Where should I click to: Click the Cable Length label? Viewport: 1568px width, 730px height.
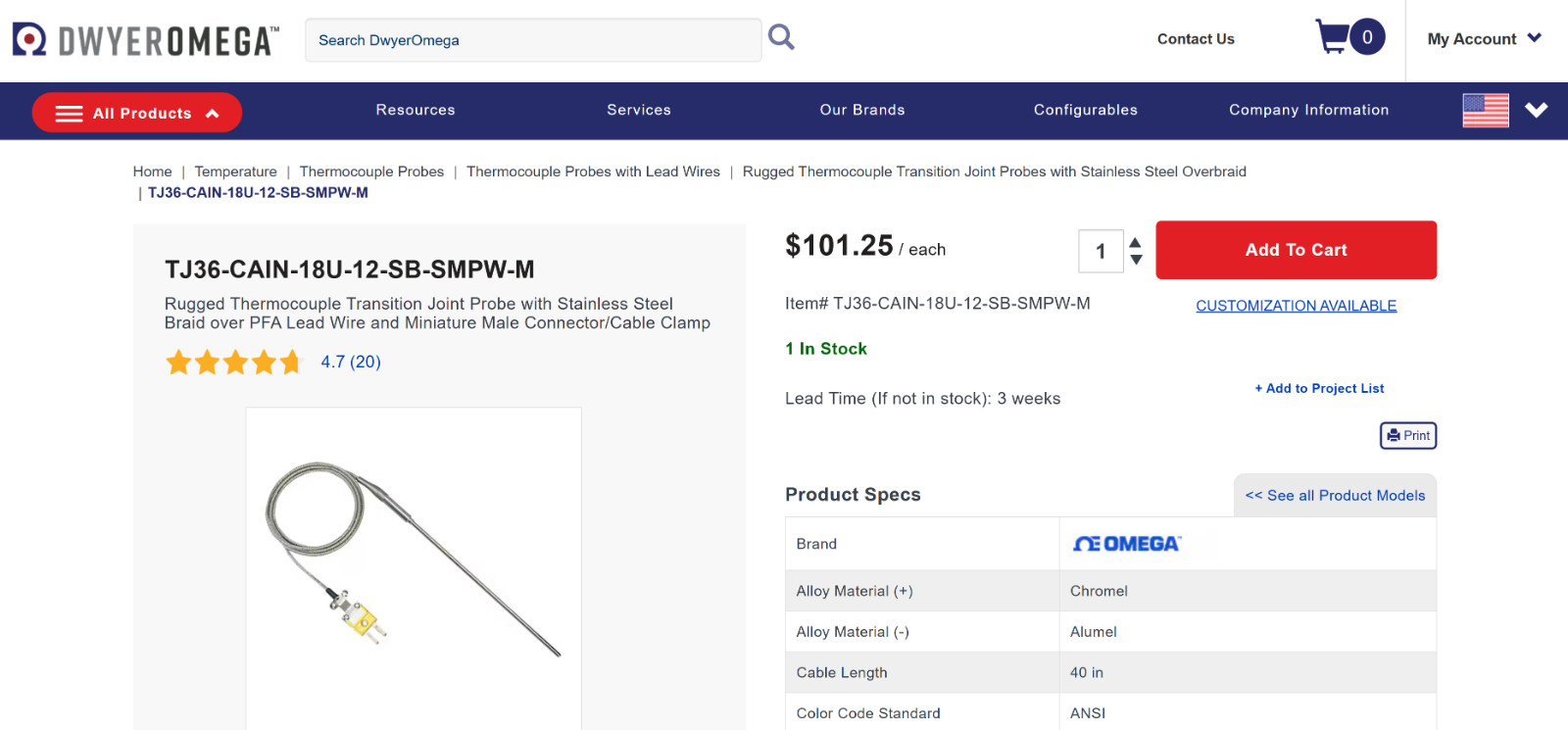[x=842, y=672]
